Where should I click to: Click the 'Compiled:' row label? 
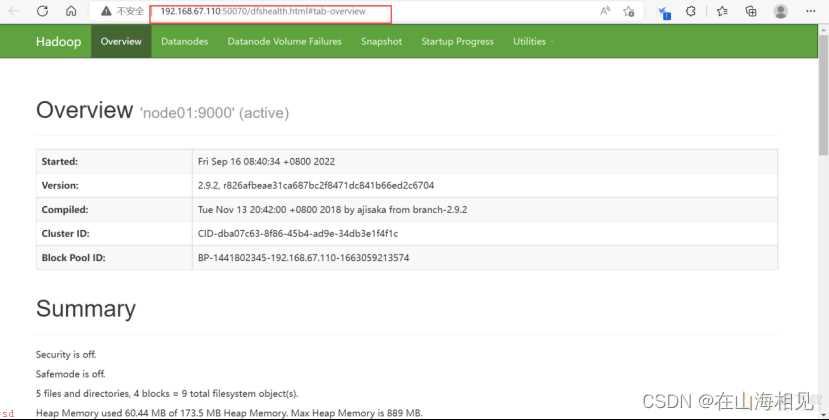pyautogui.click(x=65, y=209)
